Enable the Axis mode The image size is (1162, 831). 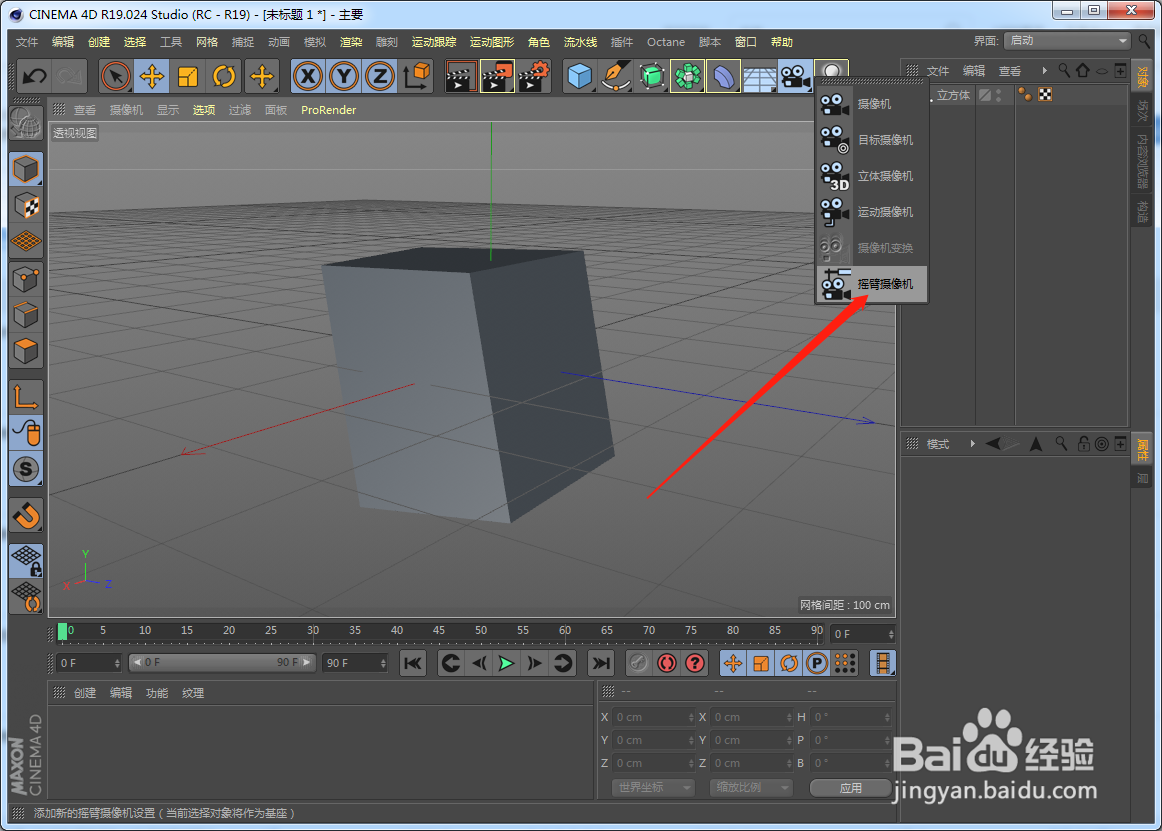pos(26,397)
